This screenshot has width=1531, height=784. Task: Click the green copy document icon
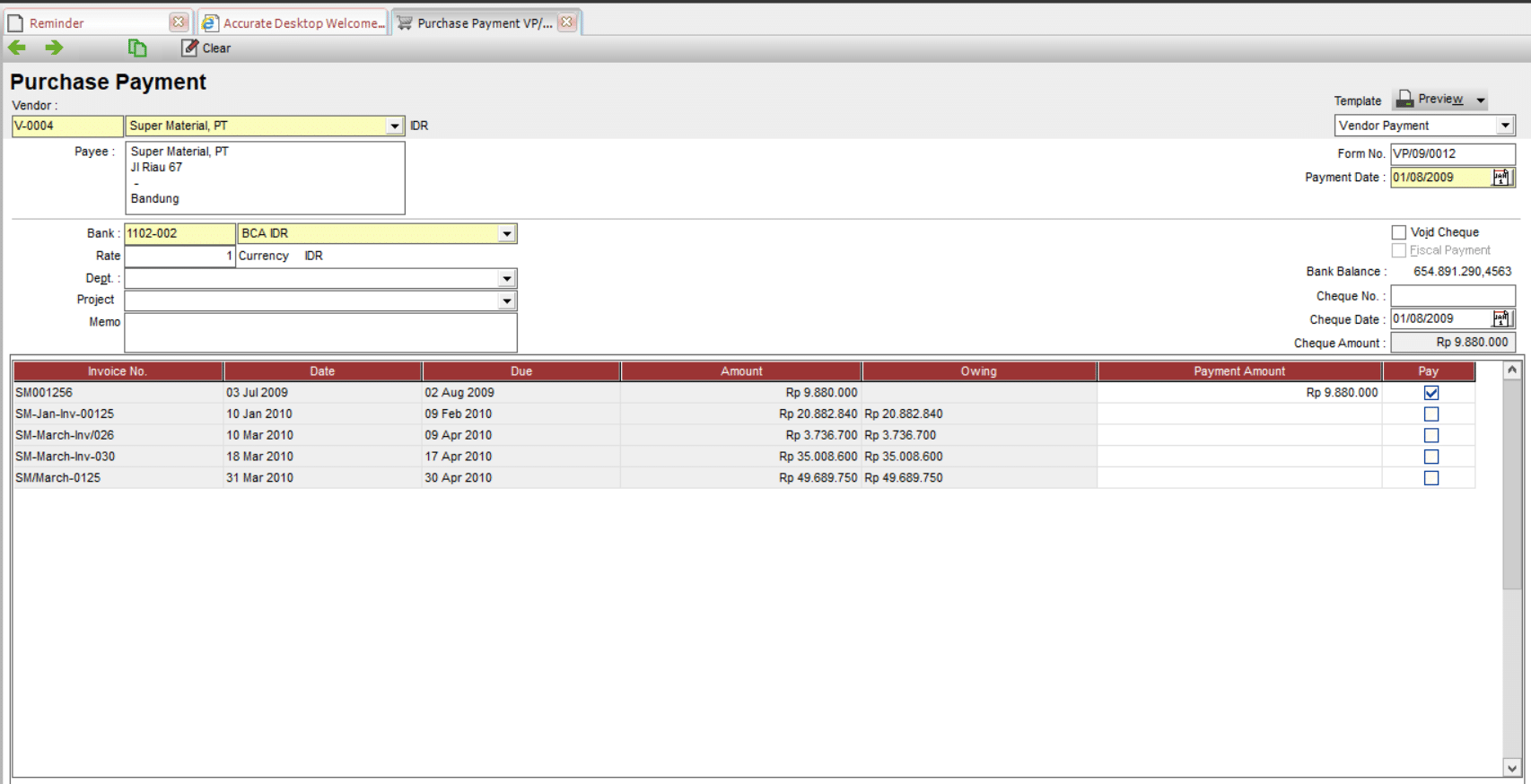click(x=137, y=48)
